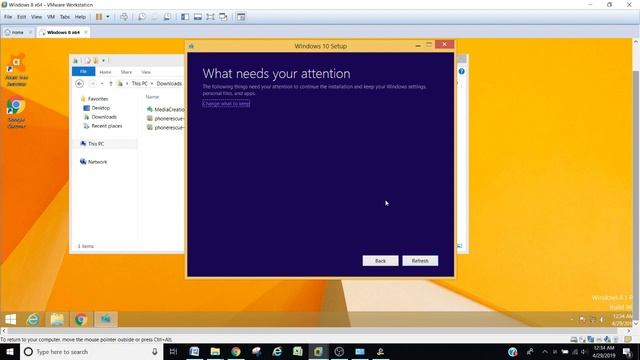Click the Type here to search box

[91, 352]
